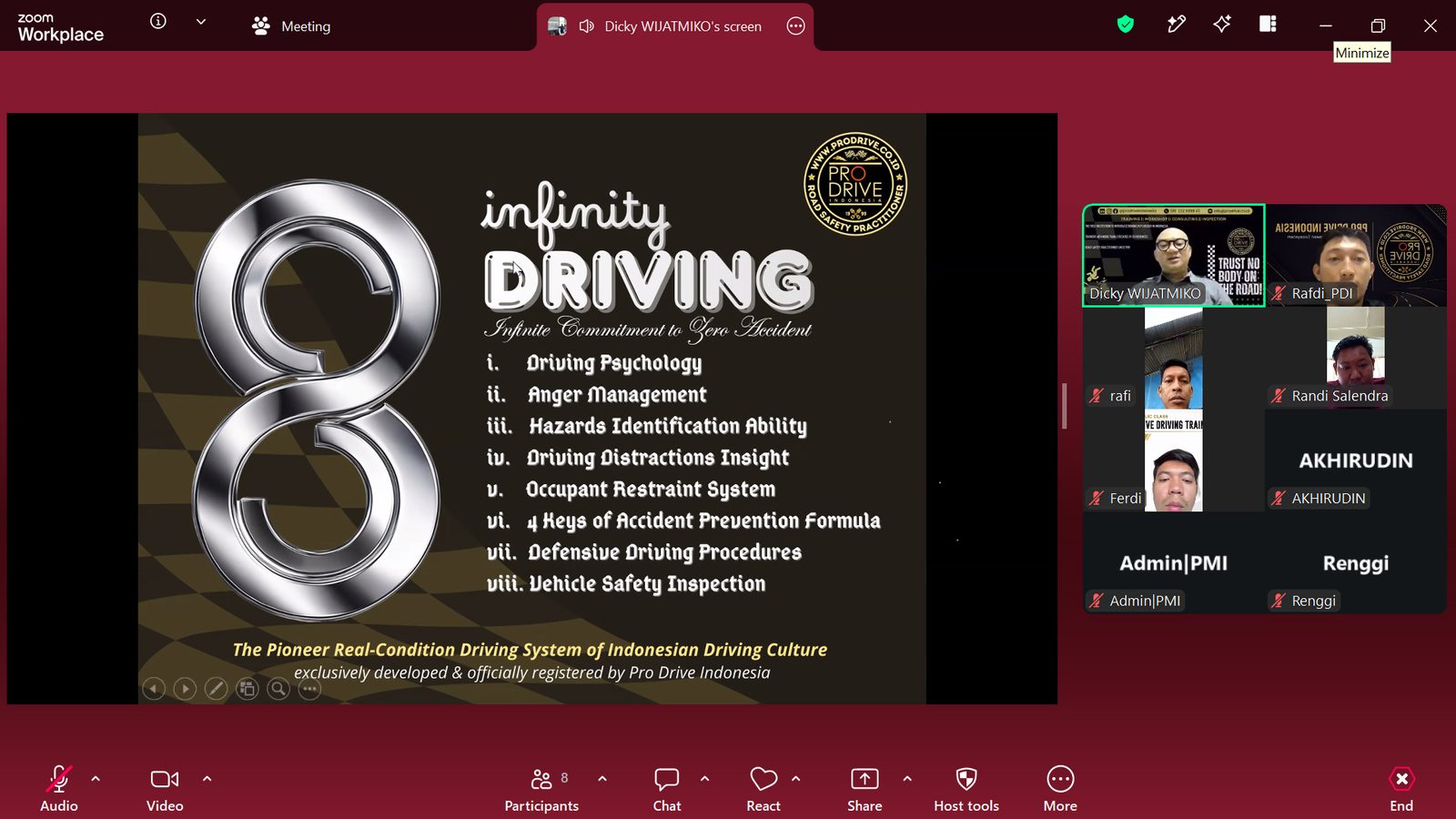The image size is (1456, 819).
Task: Select Rafdi_PDI video thumbnail
Action: click(1356, 256)
